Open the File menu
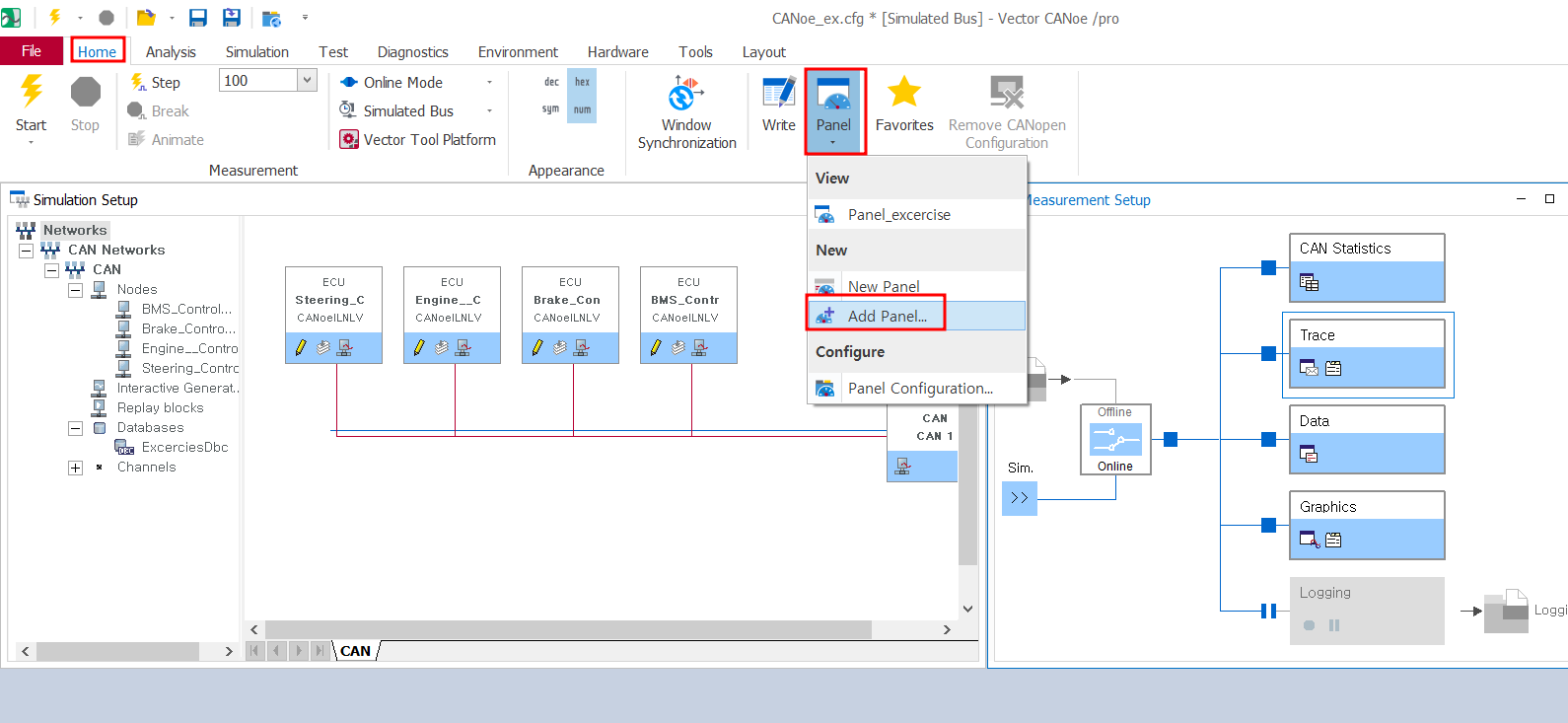The image size is (1568, 723). point(32,51)
